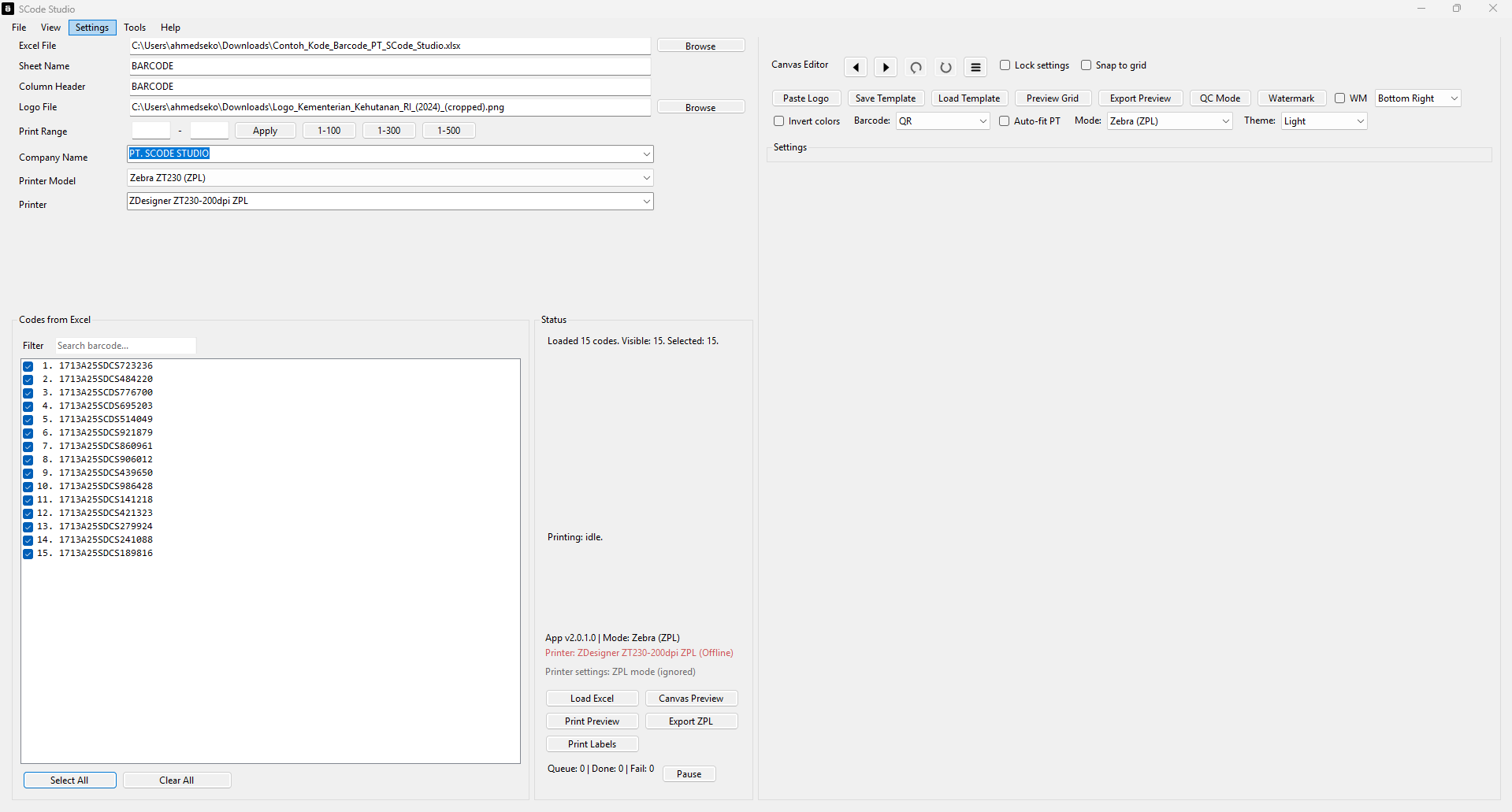Uncheck code 1713A25SDCS189816
1512x812 pixels.
28,554
